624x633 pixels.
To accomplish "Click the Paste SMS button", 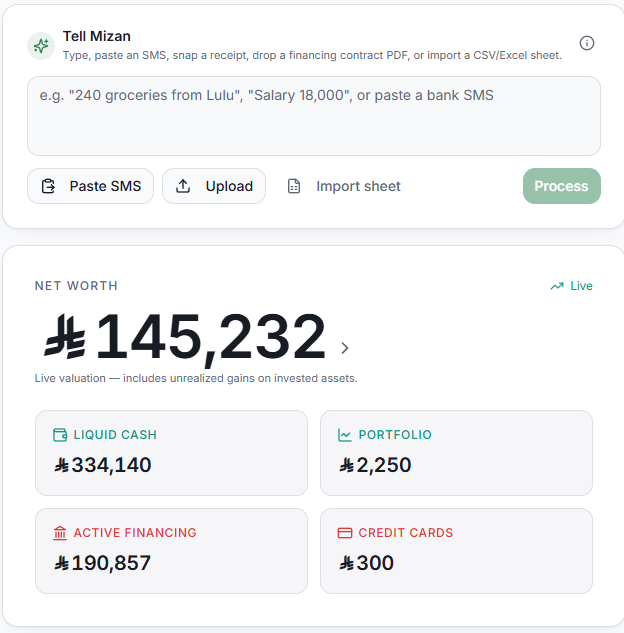I will (90, 186).
